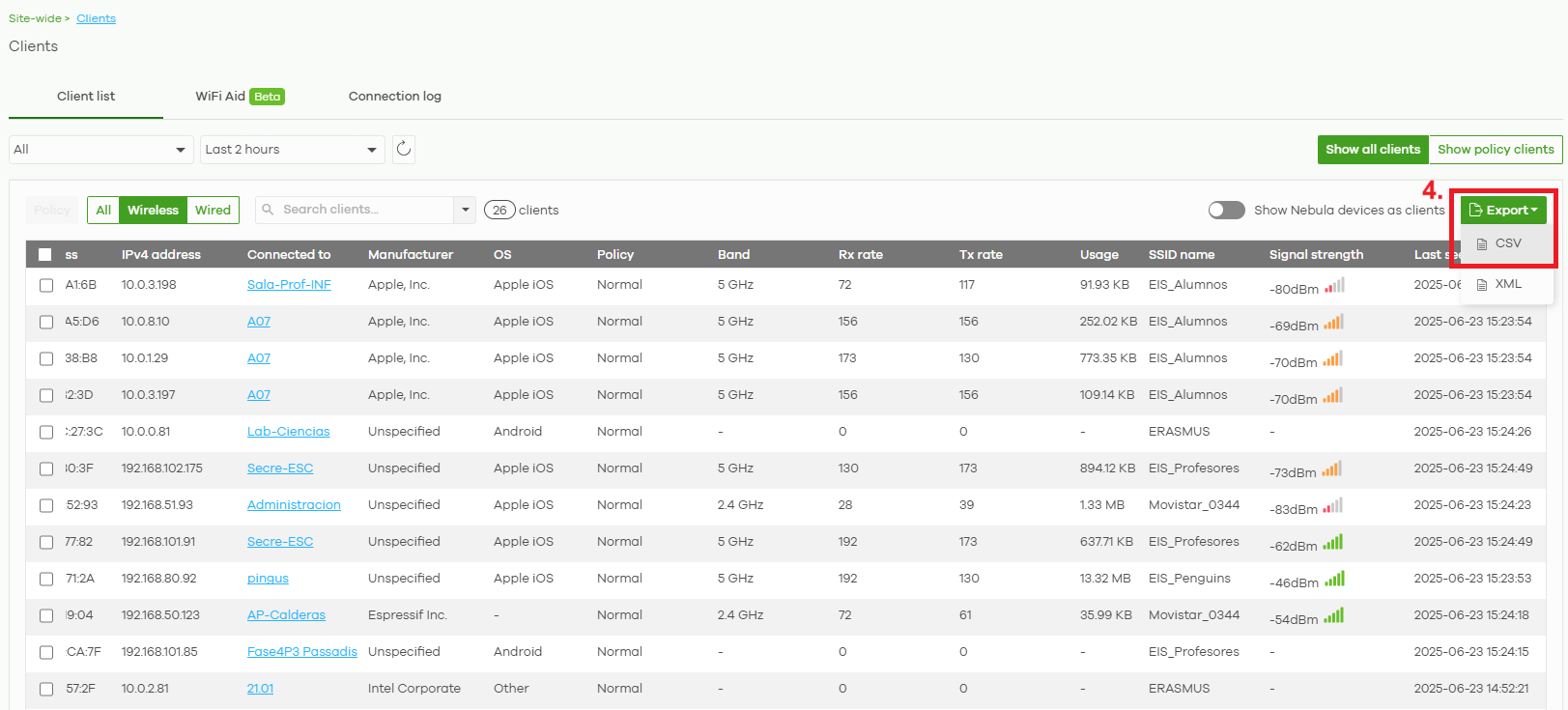Switch to Client list tab
Screen dimensions: 1568x710
86,97
